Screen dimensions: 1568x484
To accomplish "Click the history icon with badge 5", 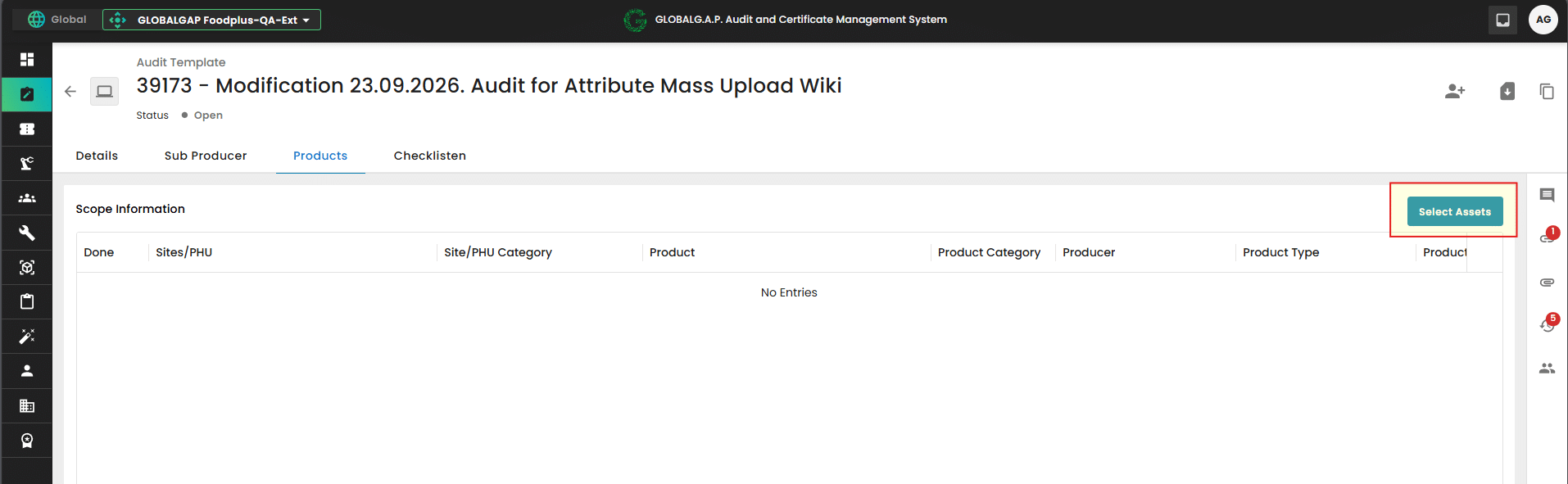I will (1548, 323).
